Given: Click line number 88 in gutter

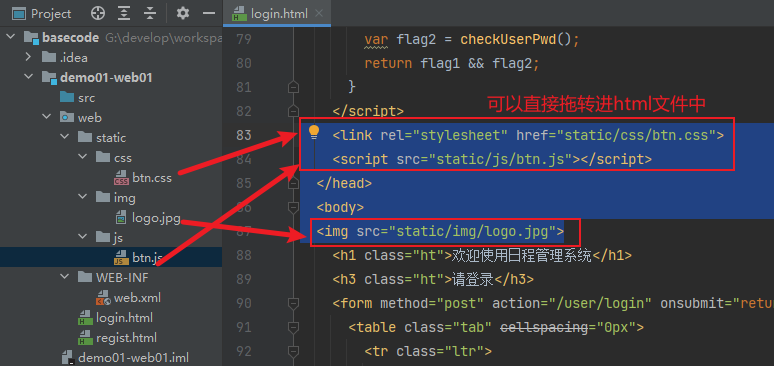Looking at the screenshot, I should pyautogui.click(x=244, y=255).
